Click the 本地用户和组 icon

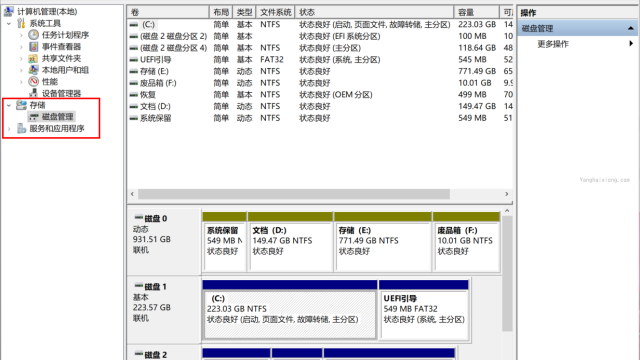[33, 70]
